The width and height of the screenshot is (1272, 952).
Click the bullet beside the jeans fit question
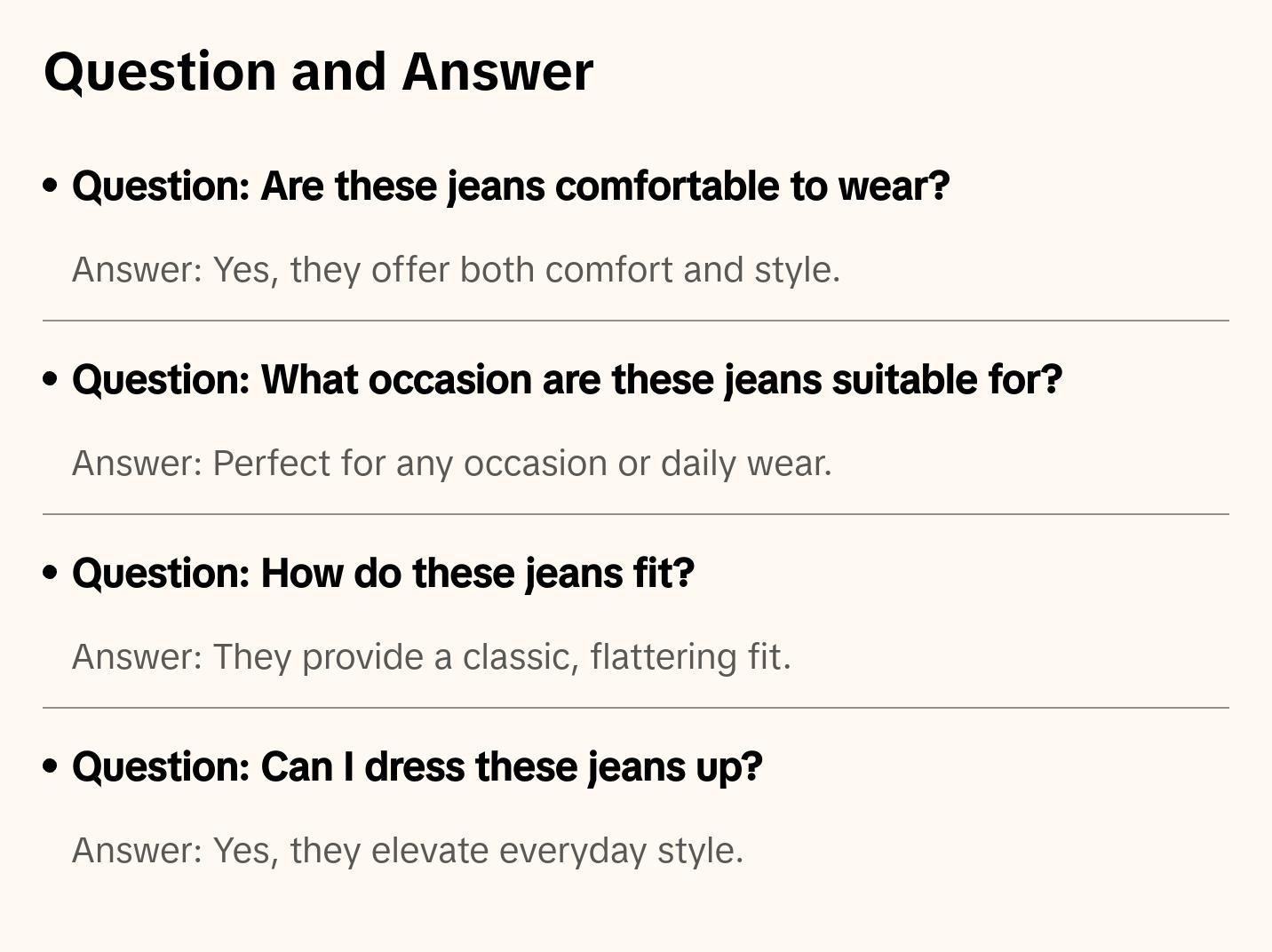pyautogui.click(x=51, y=573)
